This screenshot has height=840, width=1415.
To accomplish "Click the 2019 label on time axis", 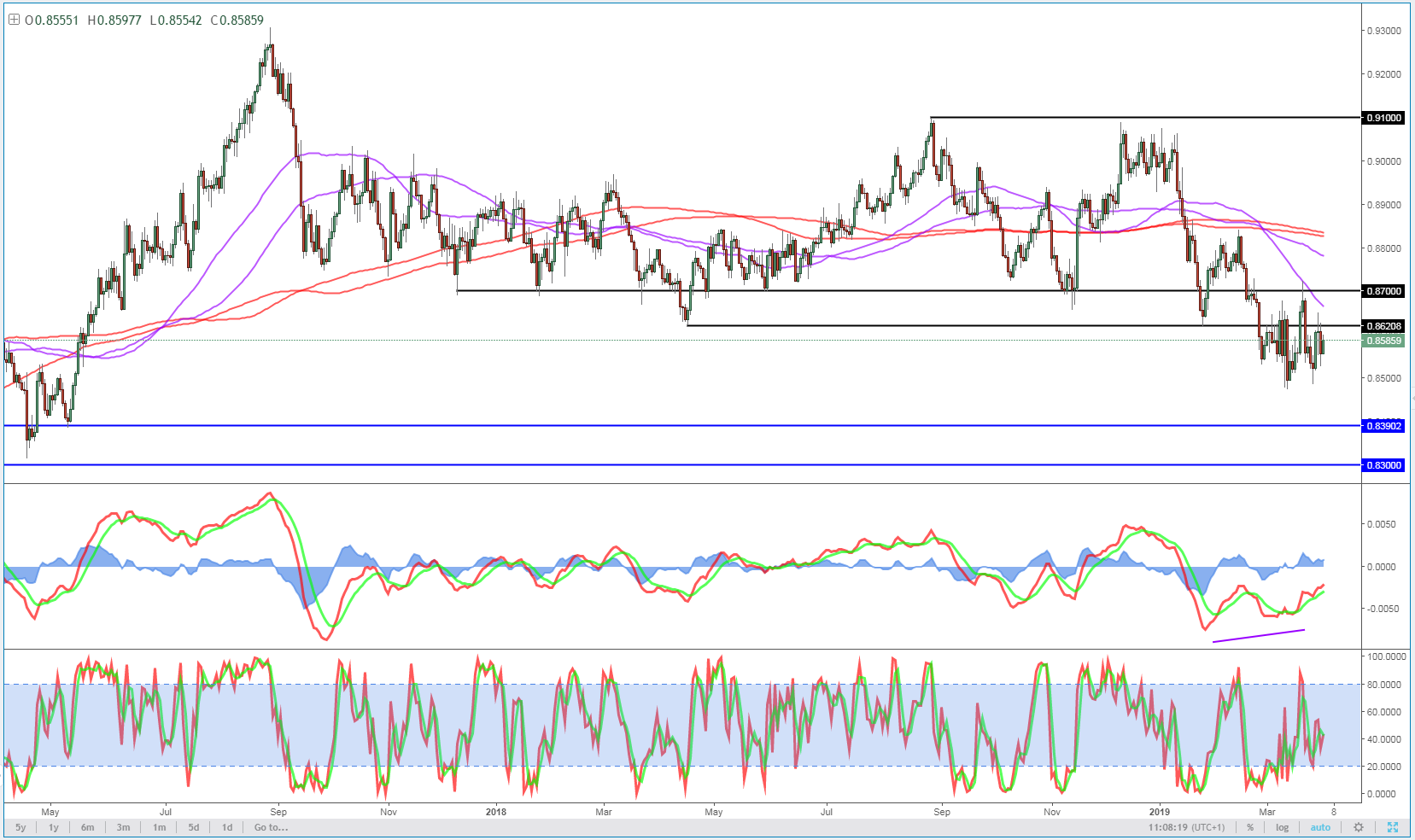I will pyautogui.click(x=1160, y=812).
